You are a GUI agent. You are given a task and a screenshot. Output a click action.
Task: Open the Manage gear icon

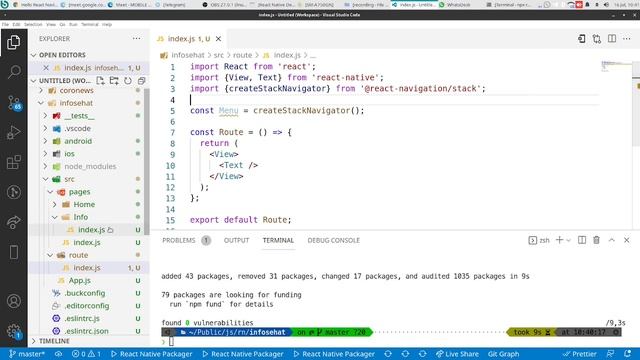click(x=14, y=331)
